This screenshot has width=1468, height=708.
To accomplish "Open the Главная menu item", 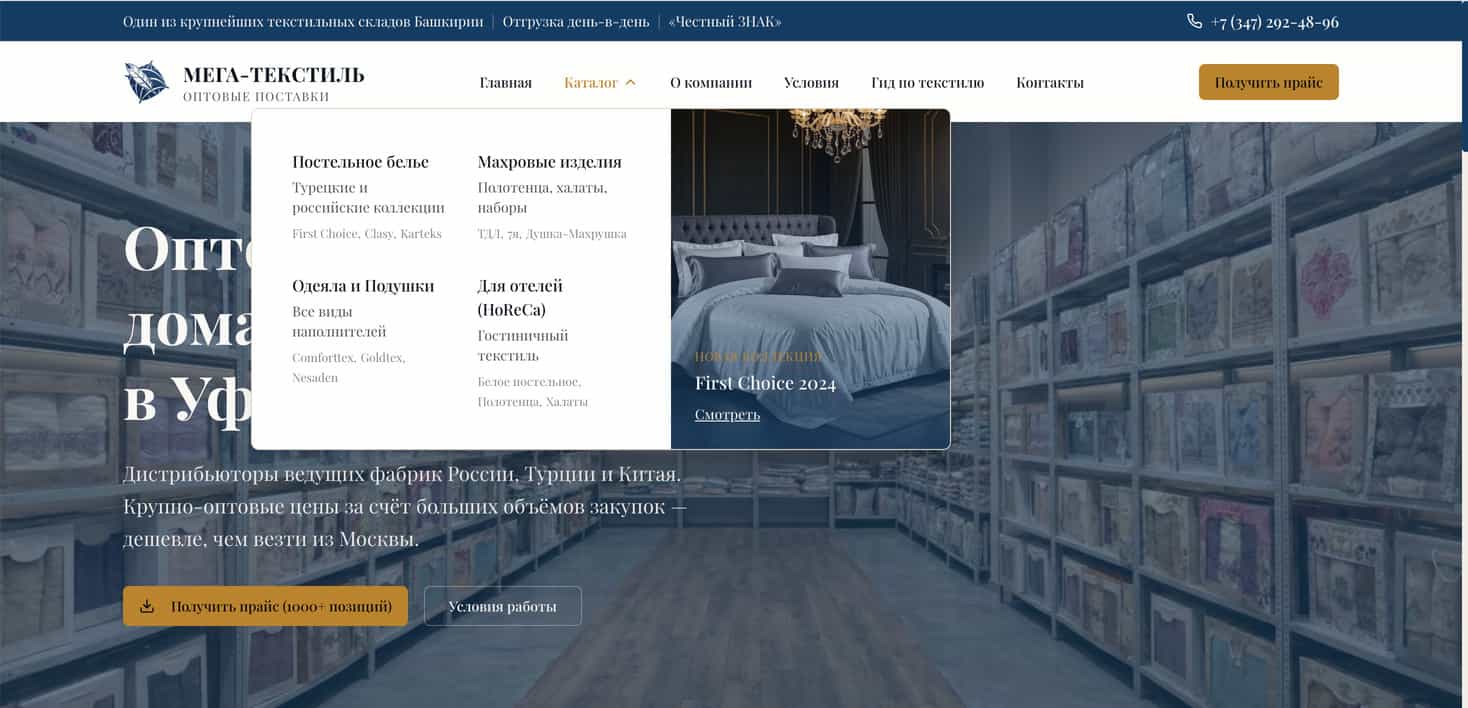I will click(x=505, y=83).
